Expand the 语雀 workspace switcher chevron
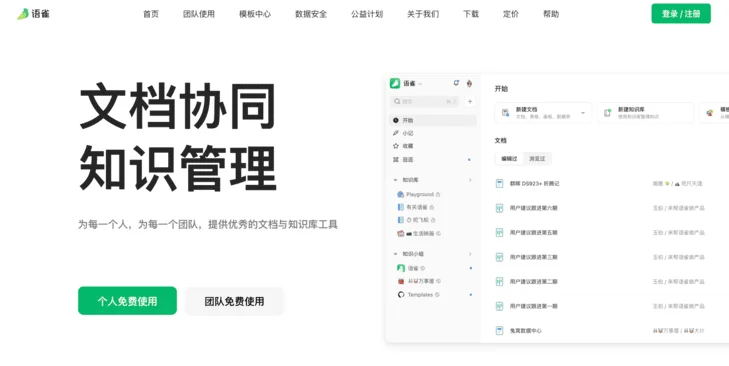 point(420,84)
